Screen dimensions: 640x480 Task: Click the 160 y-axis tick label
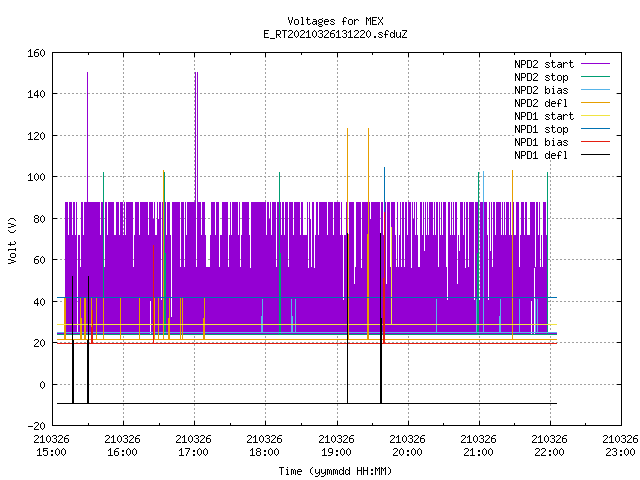[x=36, y=53]
